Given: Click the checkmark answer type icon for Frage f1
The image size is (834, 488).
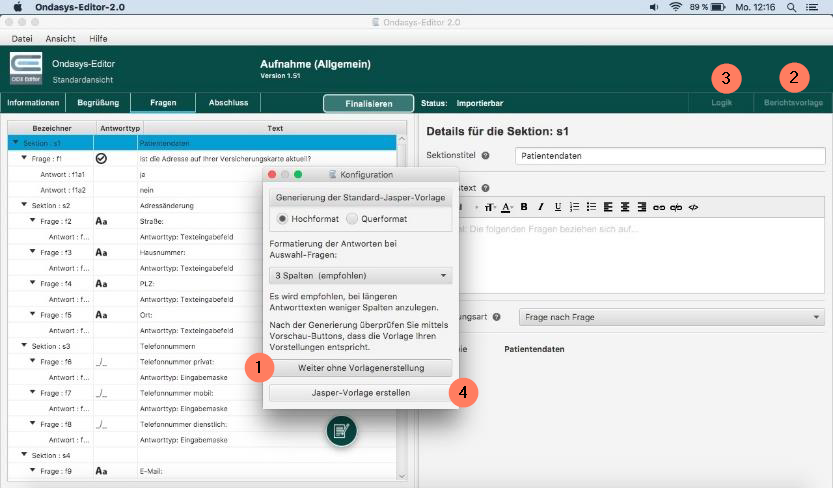Looking at the screenshot, I should [x=101, y=159].
